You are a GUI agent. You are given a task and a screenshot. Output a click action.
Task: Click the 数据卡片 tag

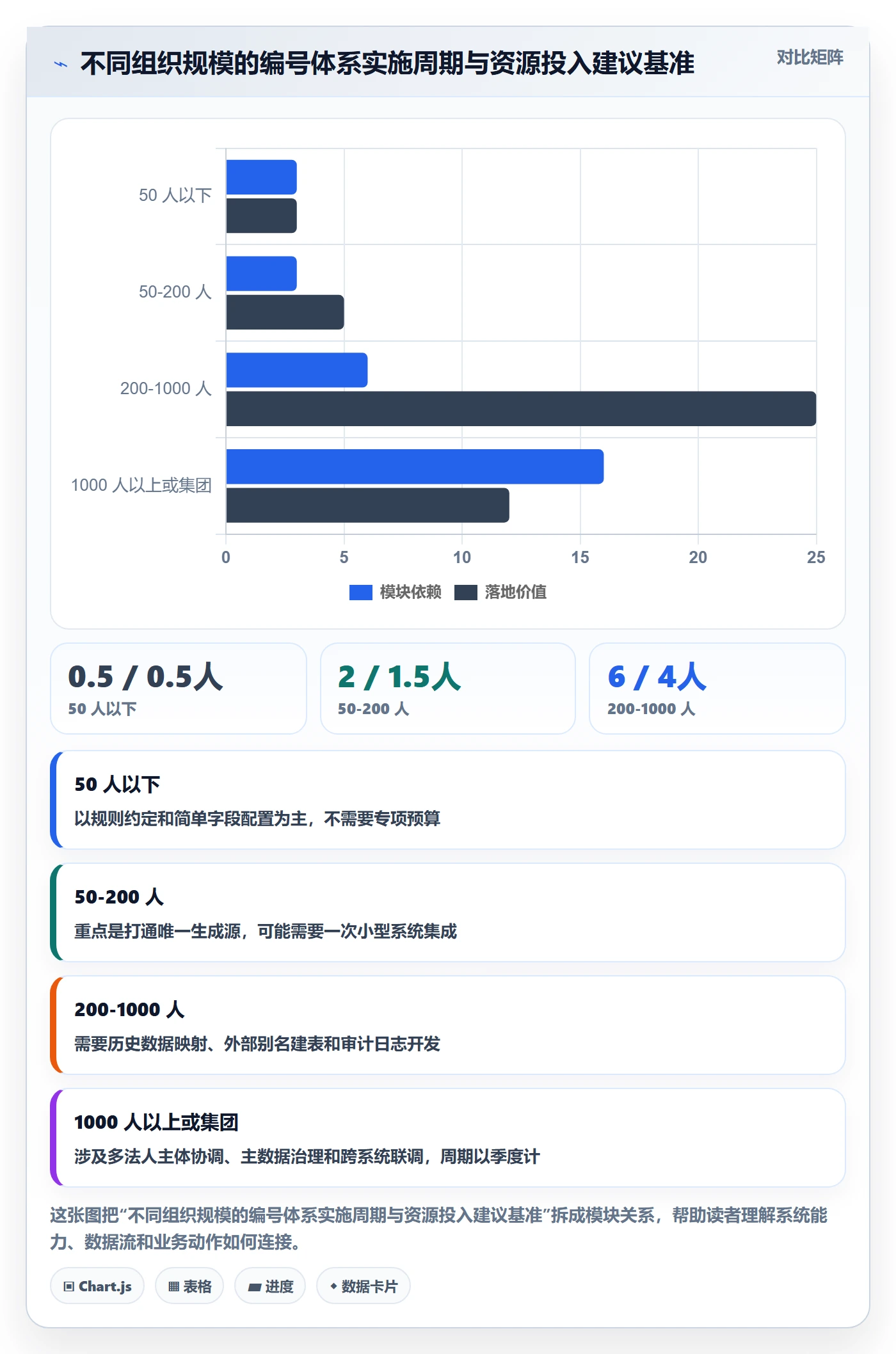[x=364, y=1286]
